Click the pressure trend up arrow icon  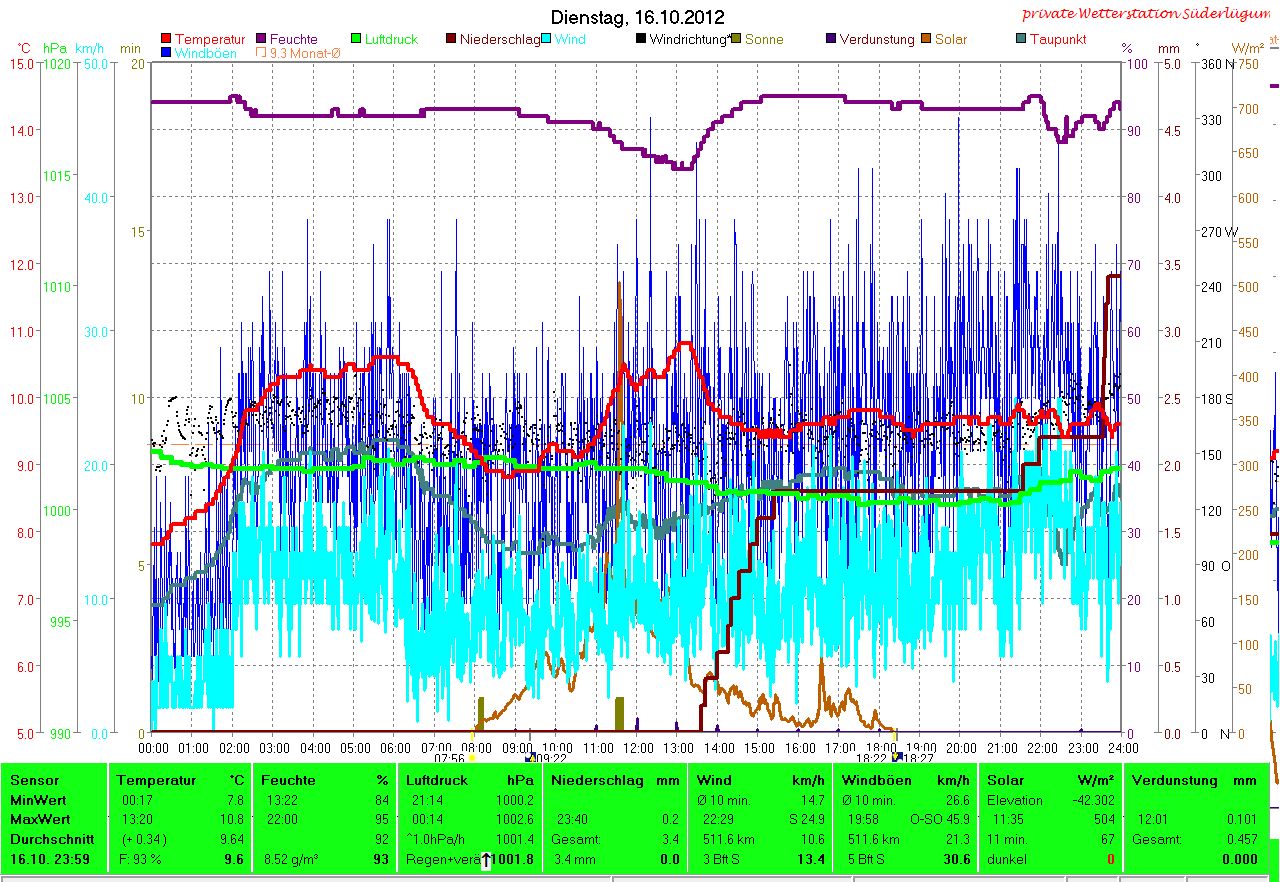pos(486,860)
